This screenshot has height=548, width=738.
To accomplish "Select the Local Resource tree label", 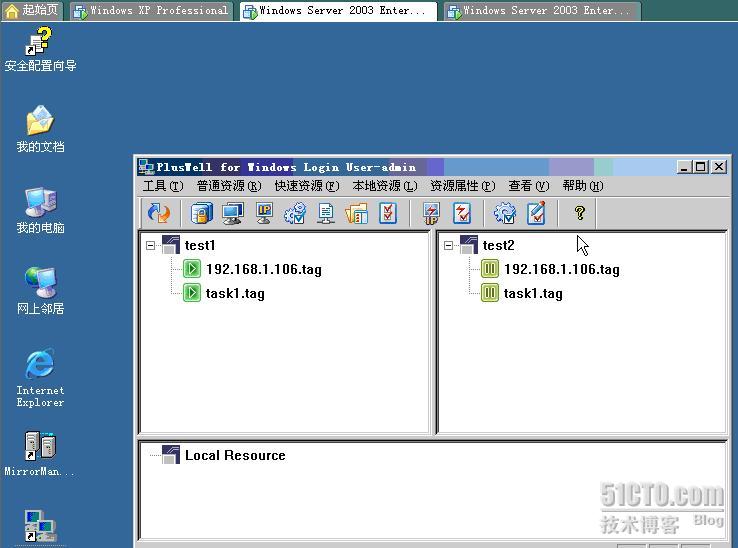I will [x=235, y=455].
